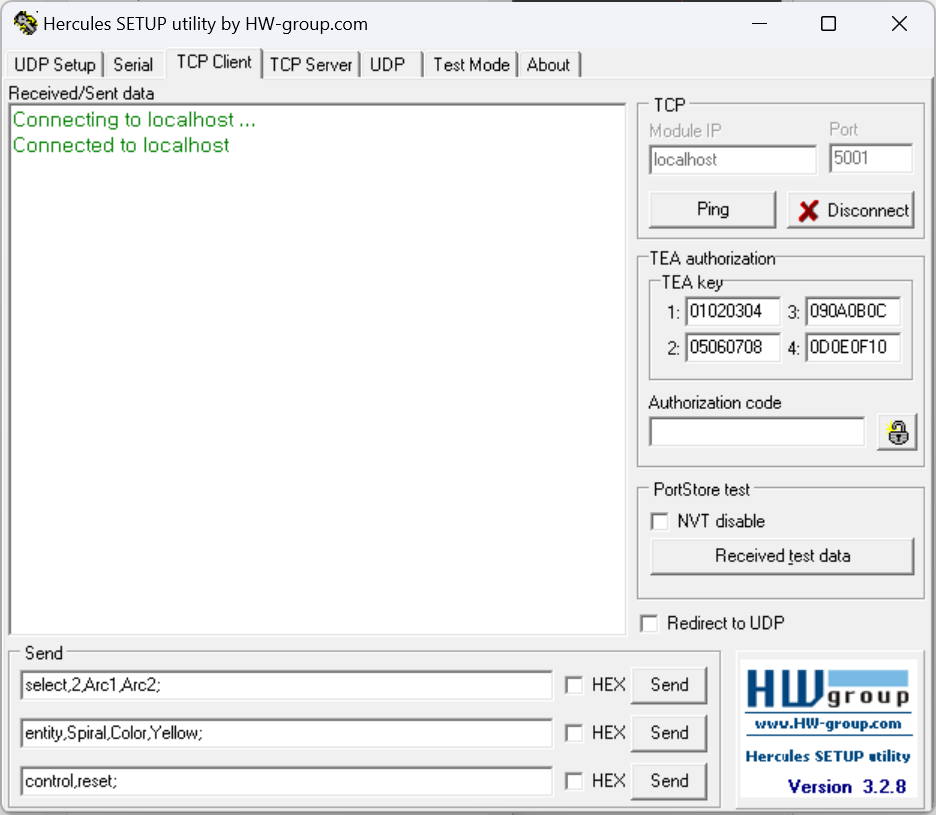
Task: Click TEA key field 4 with 0D0E0F10
Action: [x=852, y=347]
